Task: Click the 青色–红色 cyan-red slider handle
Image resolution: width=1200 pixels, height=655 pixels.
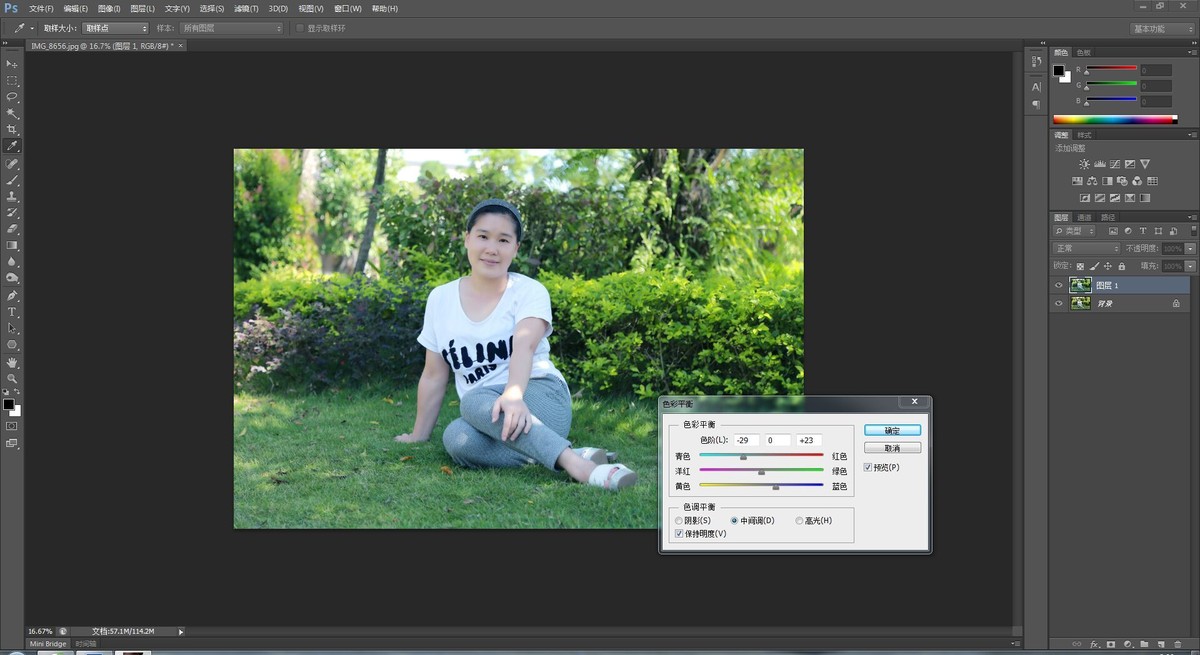Action: point(743,457)
